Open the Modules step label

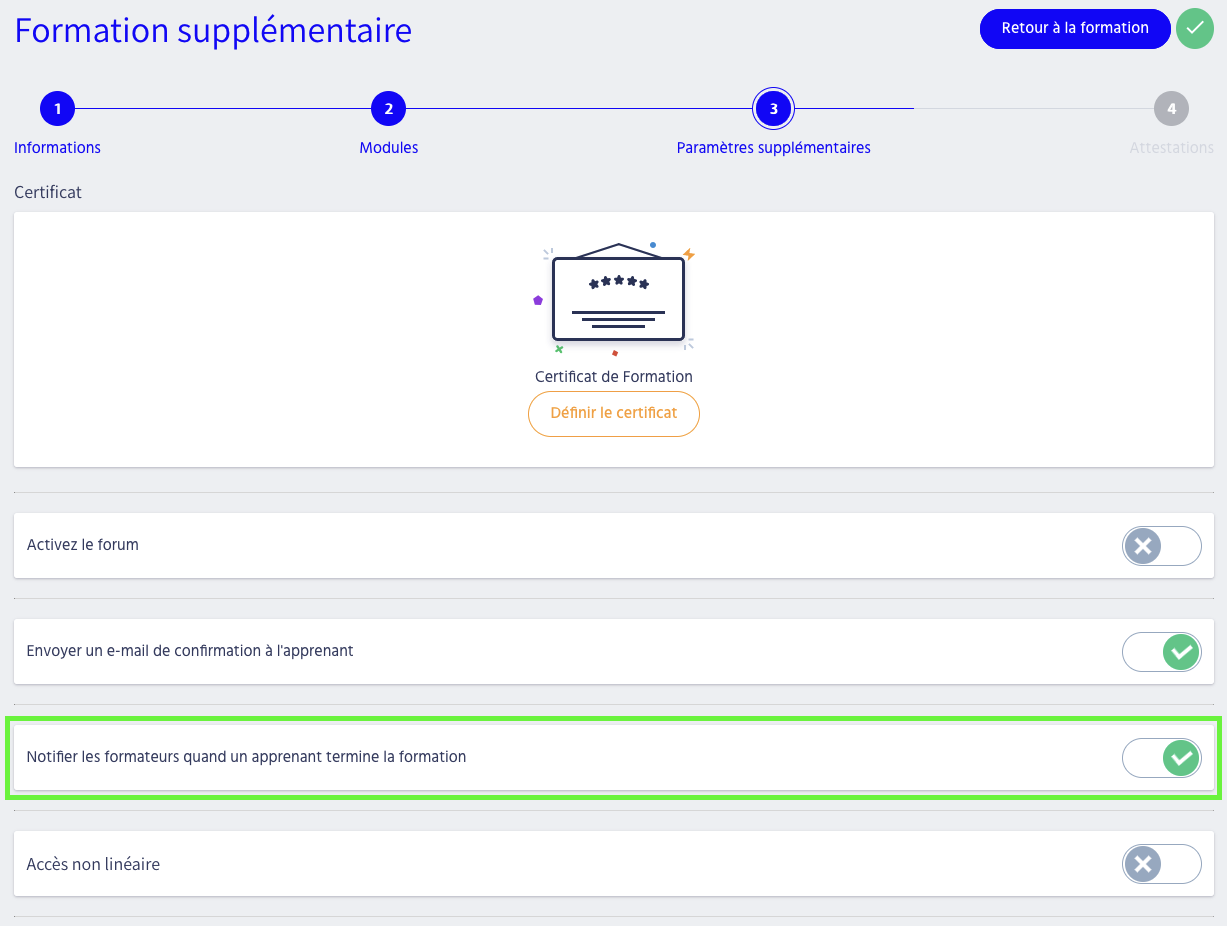click(389, 148)
